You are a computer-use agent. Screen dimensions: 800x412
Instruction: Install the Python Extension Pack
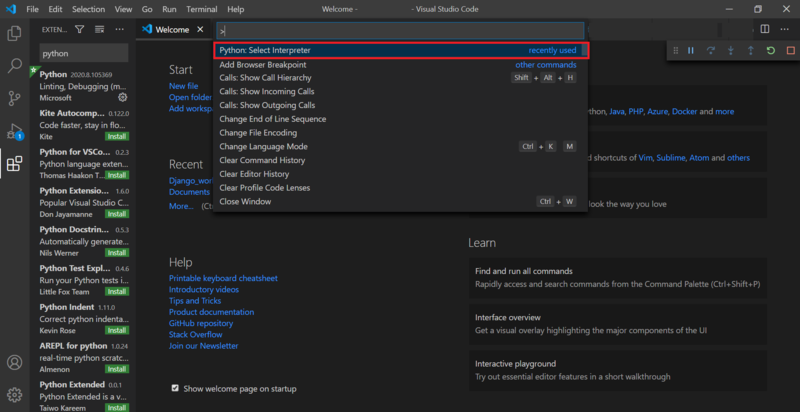click(117, 214)
